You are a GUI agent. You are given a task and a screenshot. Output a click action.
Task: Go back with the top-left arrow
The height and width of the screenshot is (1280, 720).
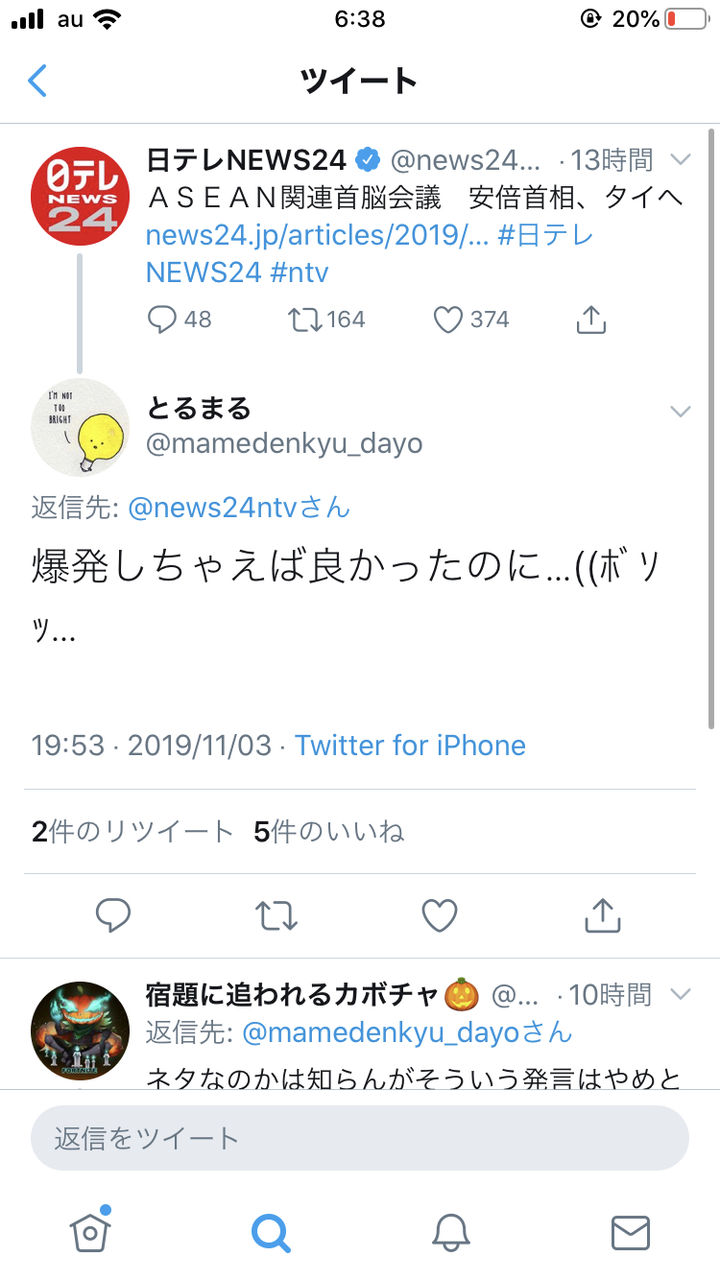[x=37, y=81]
